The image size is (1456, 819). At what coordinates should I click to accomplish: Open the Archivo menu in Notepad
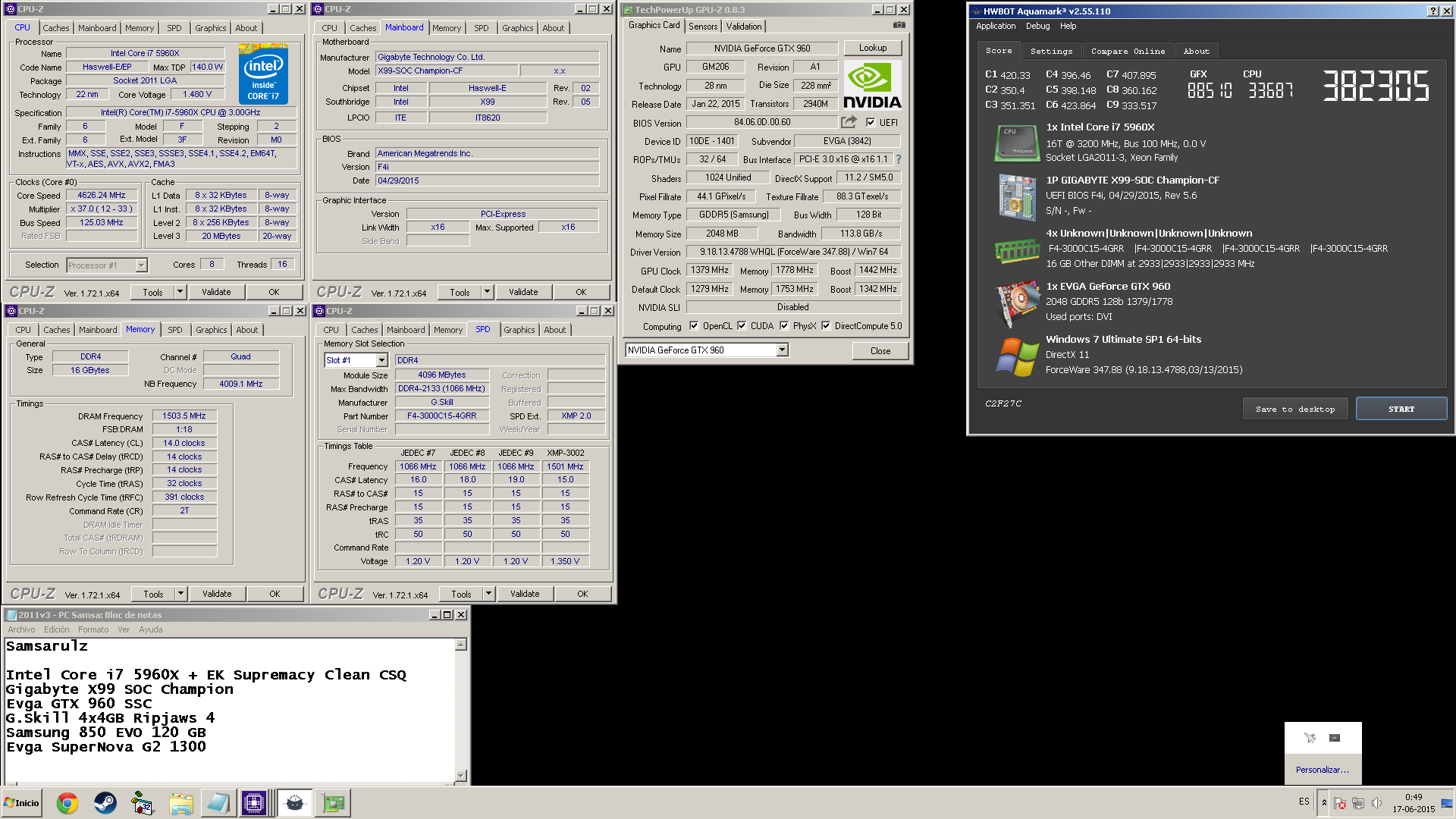tap(21, 629)
